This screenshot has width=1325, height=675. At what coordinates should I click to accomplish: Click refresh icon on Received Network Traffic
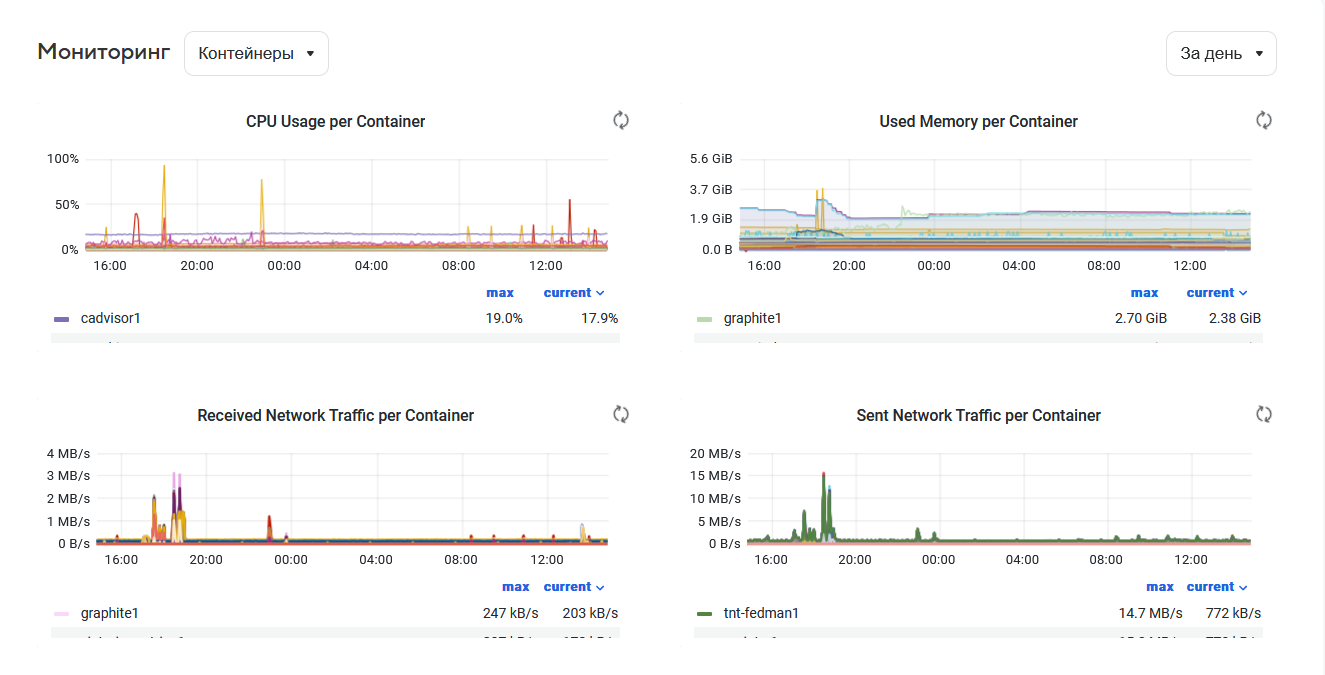point(621,415)
